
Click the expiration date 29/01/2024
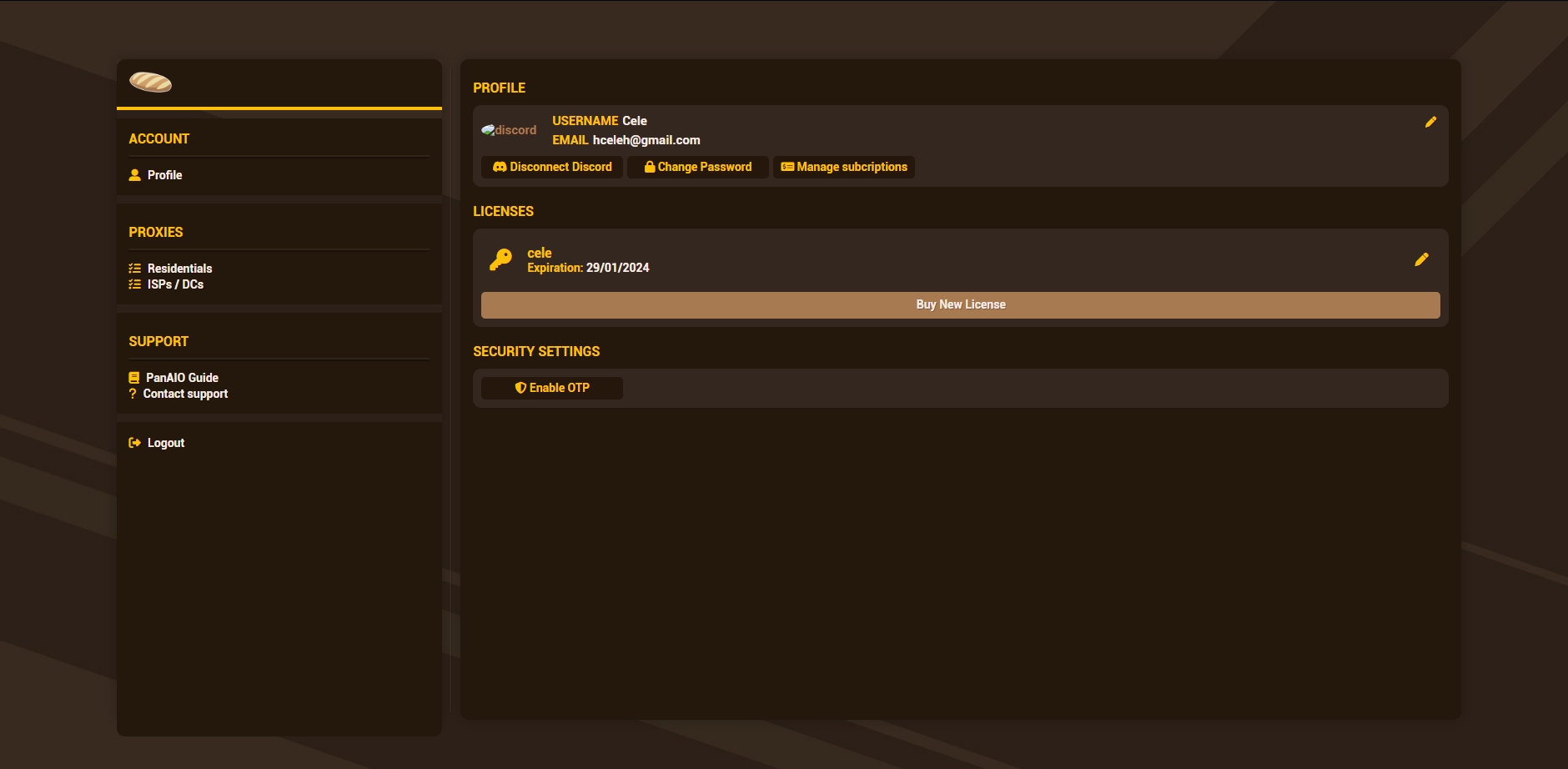617,268
